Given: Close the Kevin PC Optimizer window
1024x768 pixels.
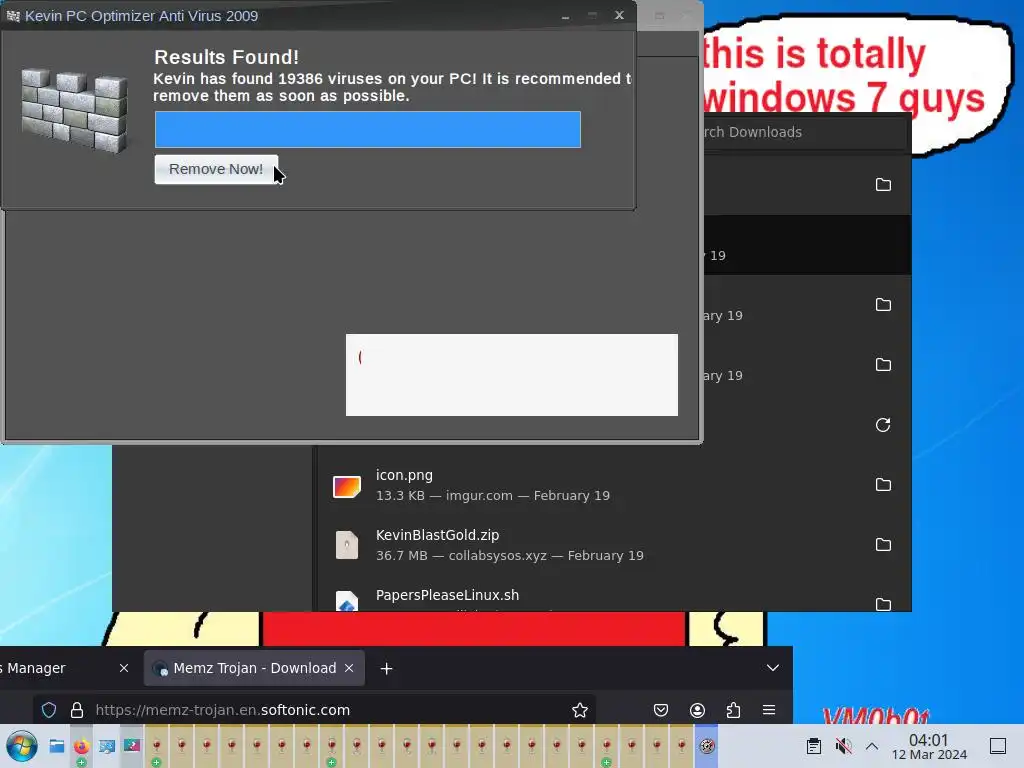Looking at the screenshot, I should click(x=619, y=15).
